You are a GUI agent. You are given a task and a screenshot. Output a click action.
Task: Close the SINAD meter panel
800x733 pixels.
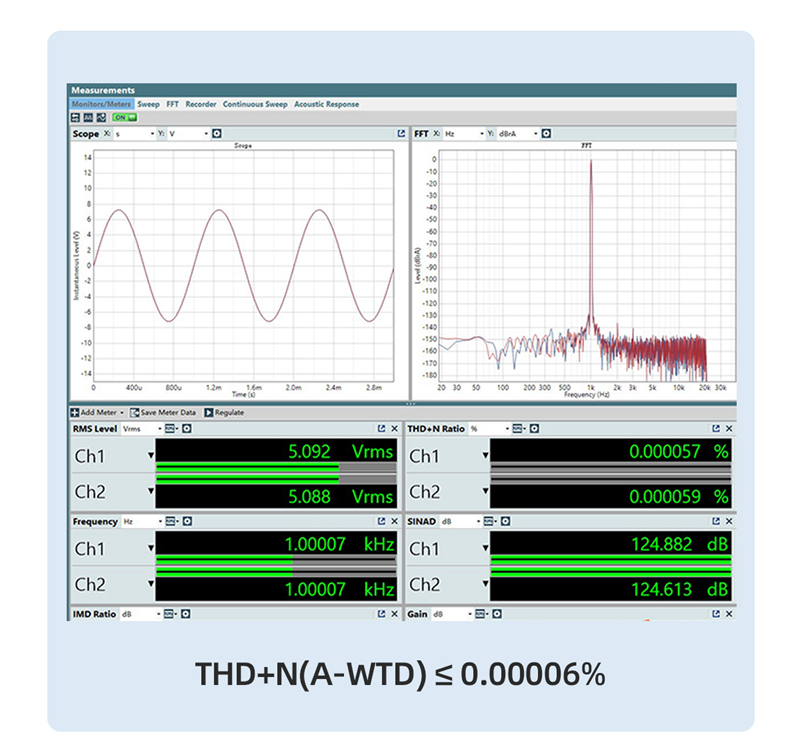pyautogui.click(x=729, y=521)
